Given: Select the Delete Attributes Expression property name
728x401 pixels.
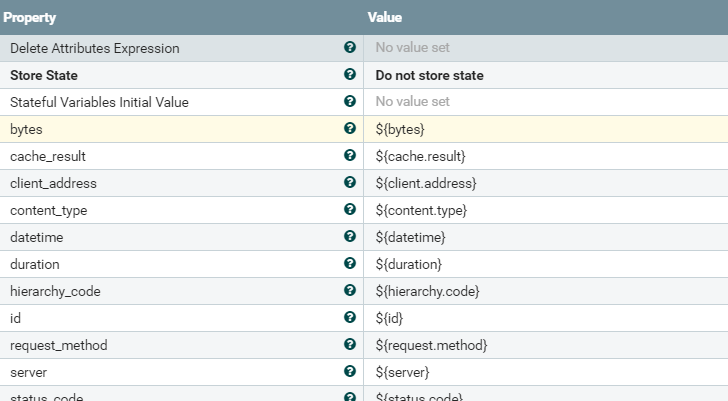Looking at the screenshot, I should (x=95, y=48).
